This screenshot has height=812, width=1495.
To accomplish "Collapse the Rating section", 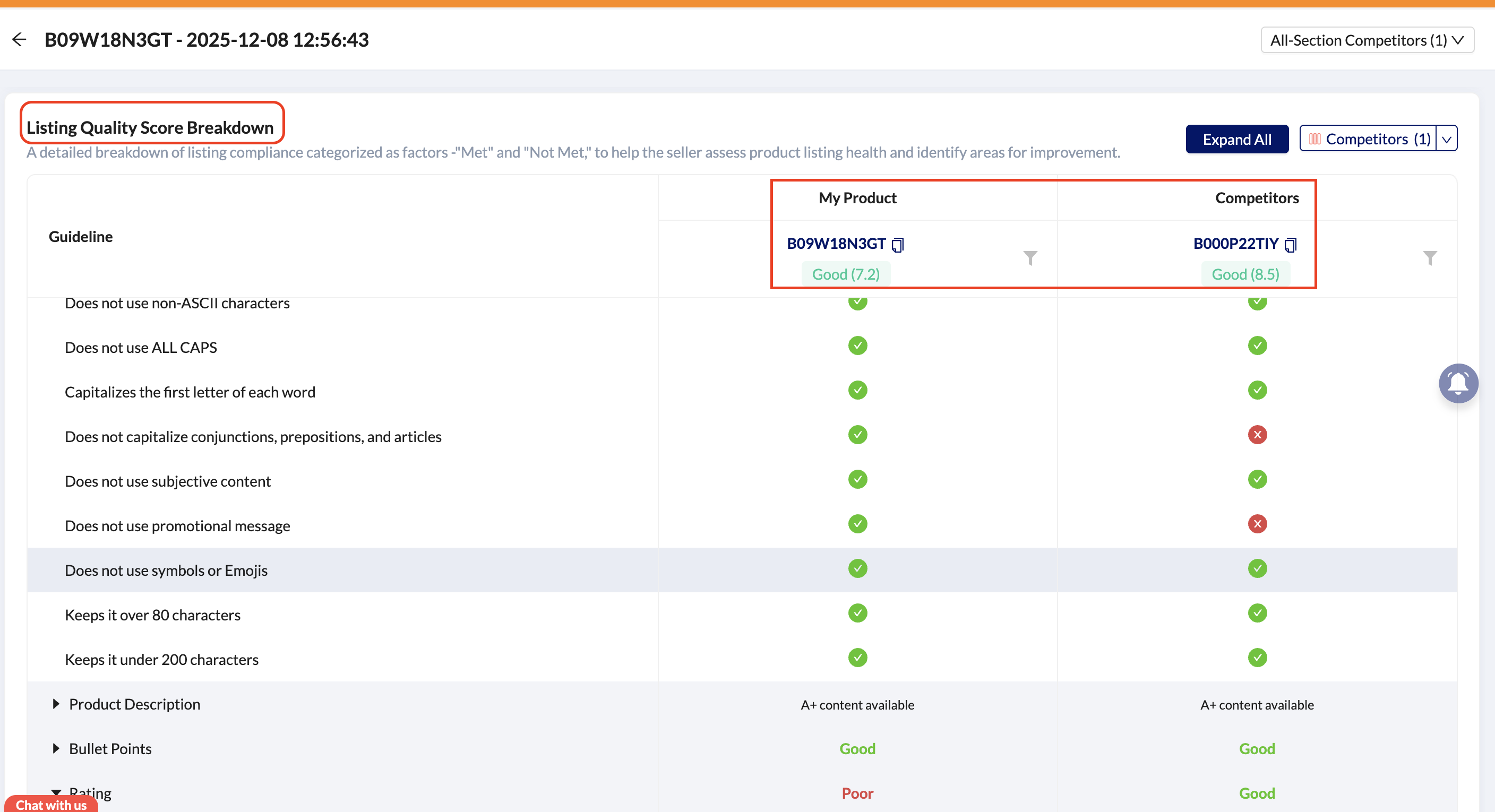I will click(56, 792).
